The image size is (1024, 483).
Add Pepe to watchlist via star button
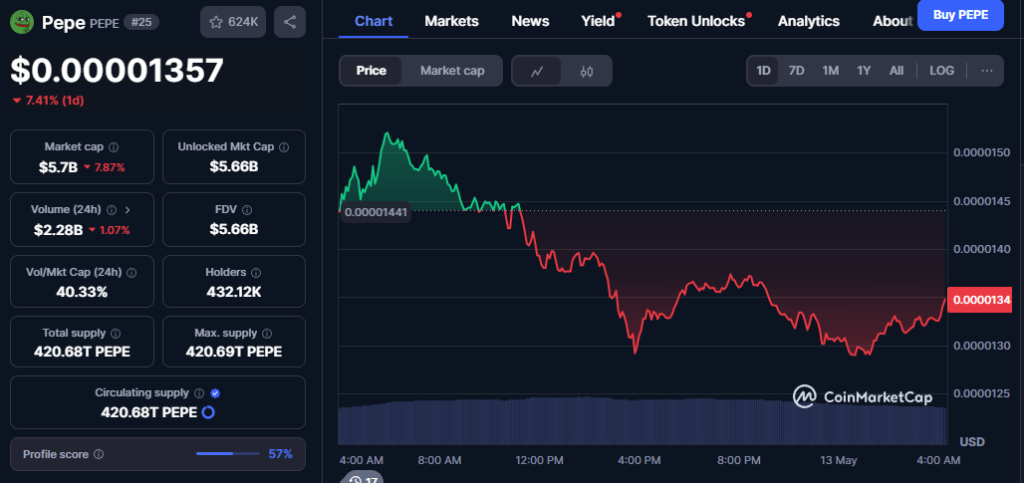233,22
